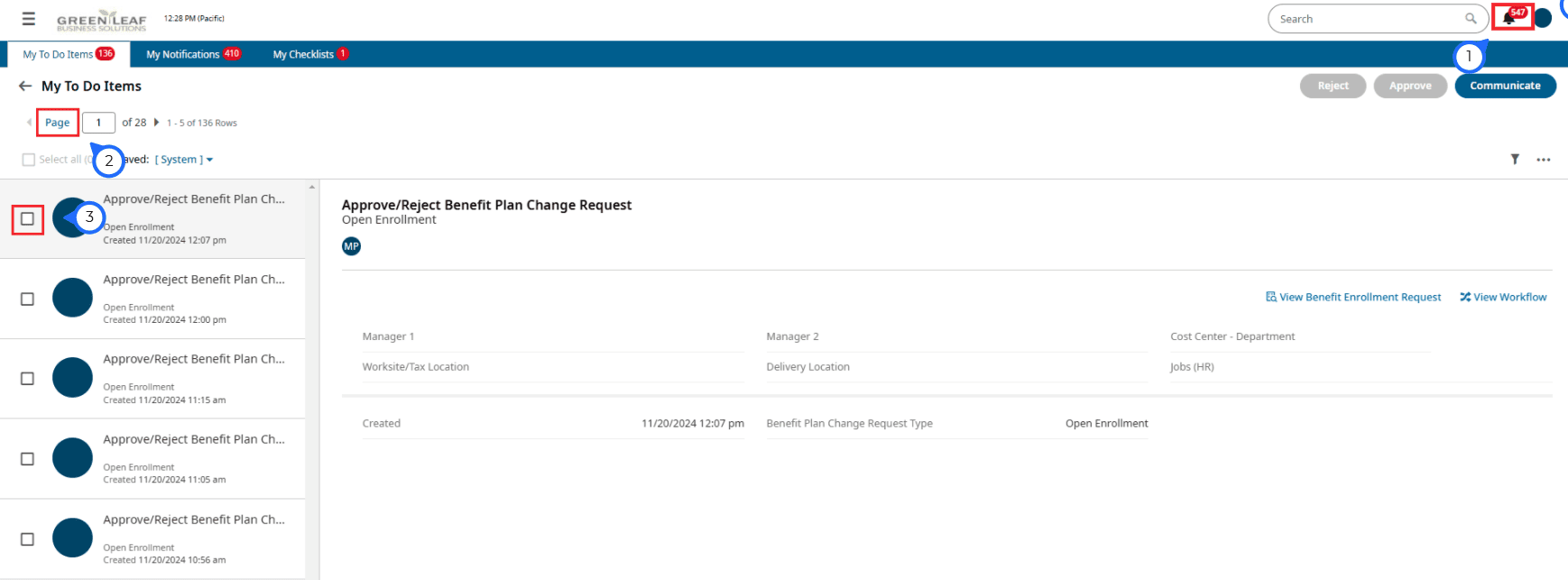
Task: Click avatar of item created 12:00 pm
Action: point(72,298)
